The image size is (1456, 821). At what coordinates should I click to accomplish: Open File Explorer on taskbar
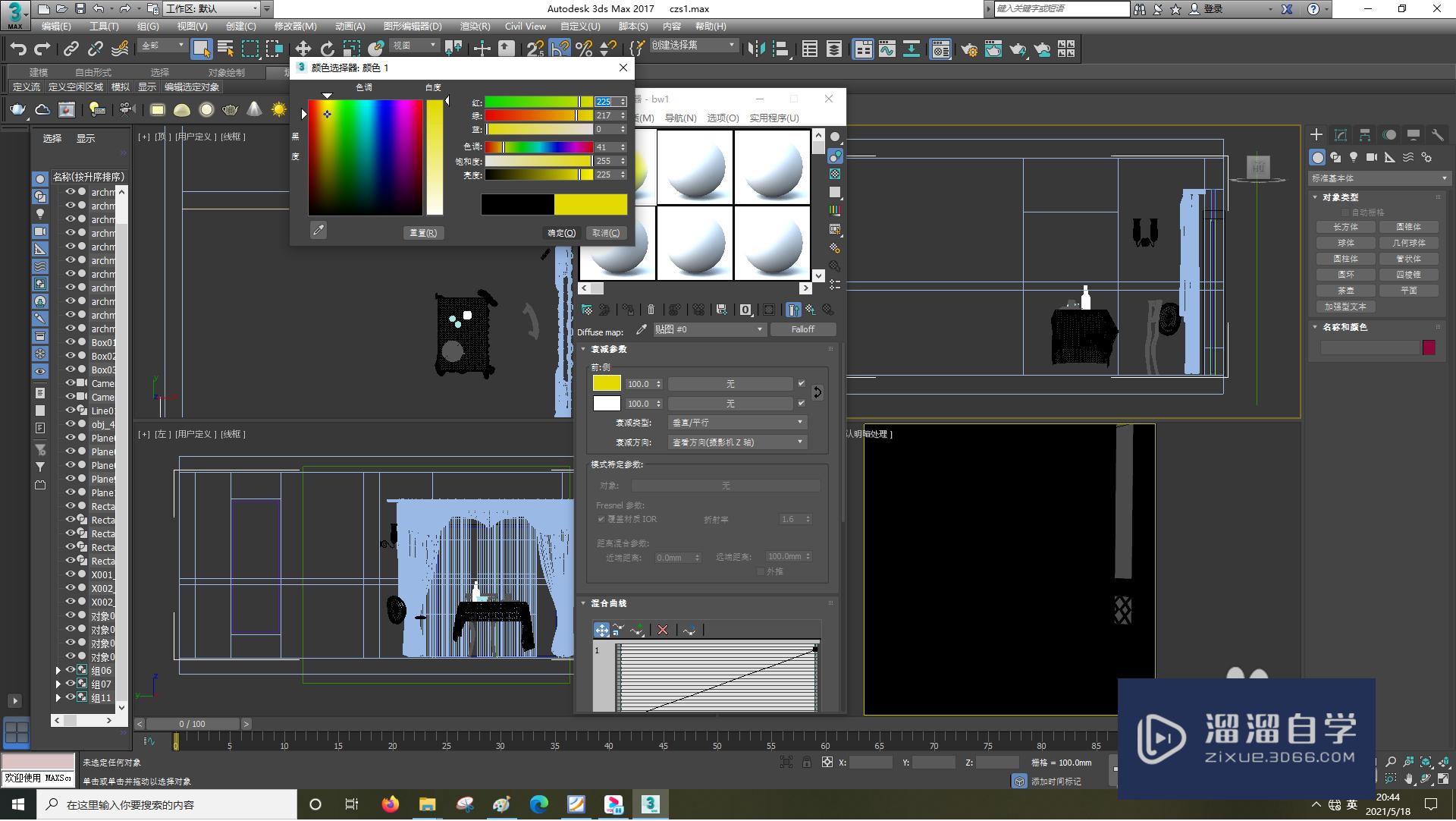click(x=428, y=804)
